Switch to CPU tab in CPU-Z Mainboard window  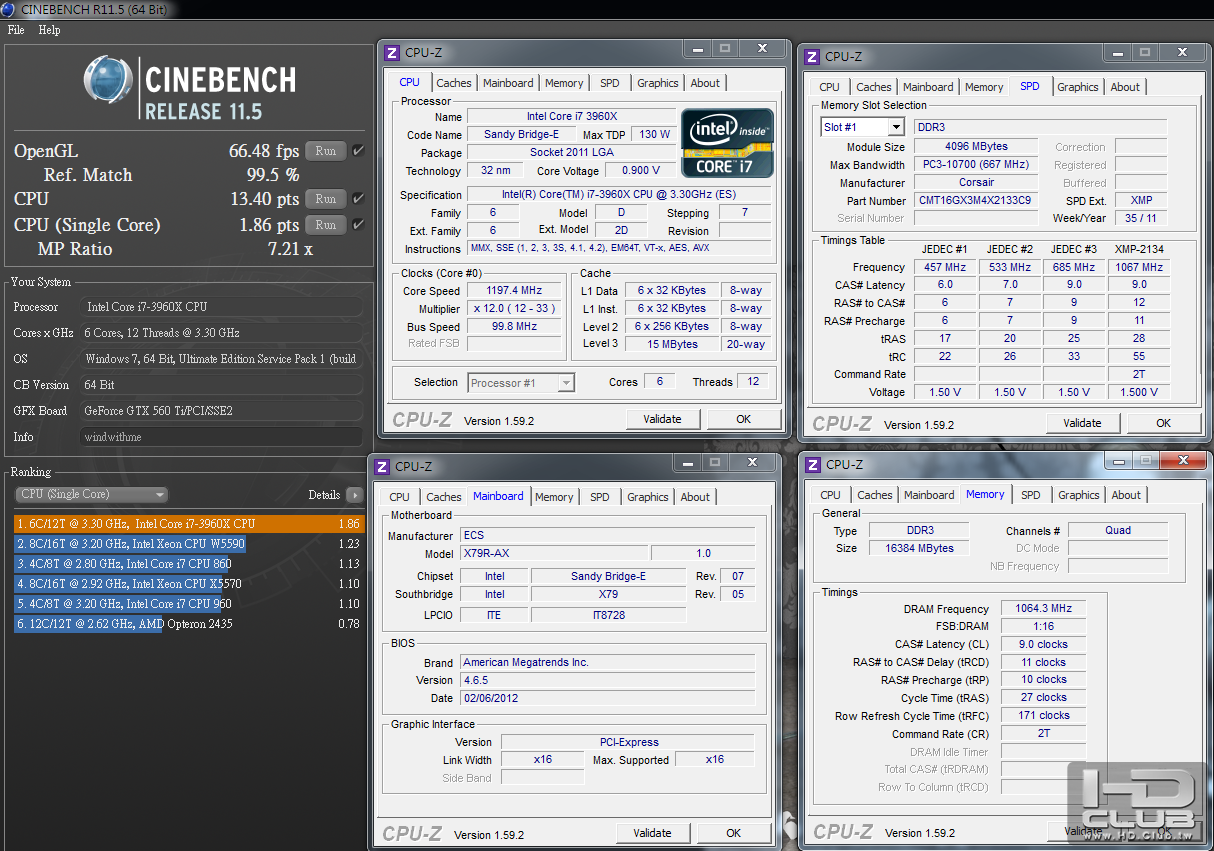pos(400,497)
